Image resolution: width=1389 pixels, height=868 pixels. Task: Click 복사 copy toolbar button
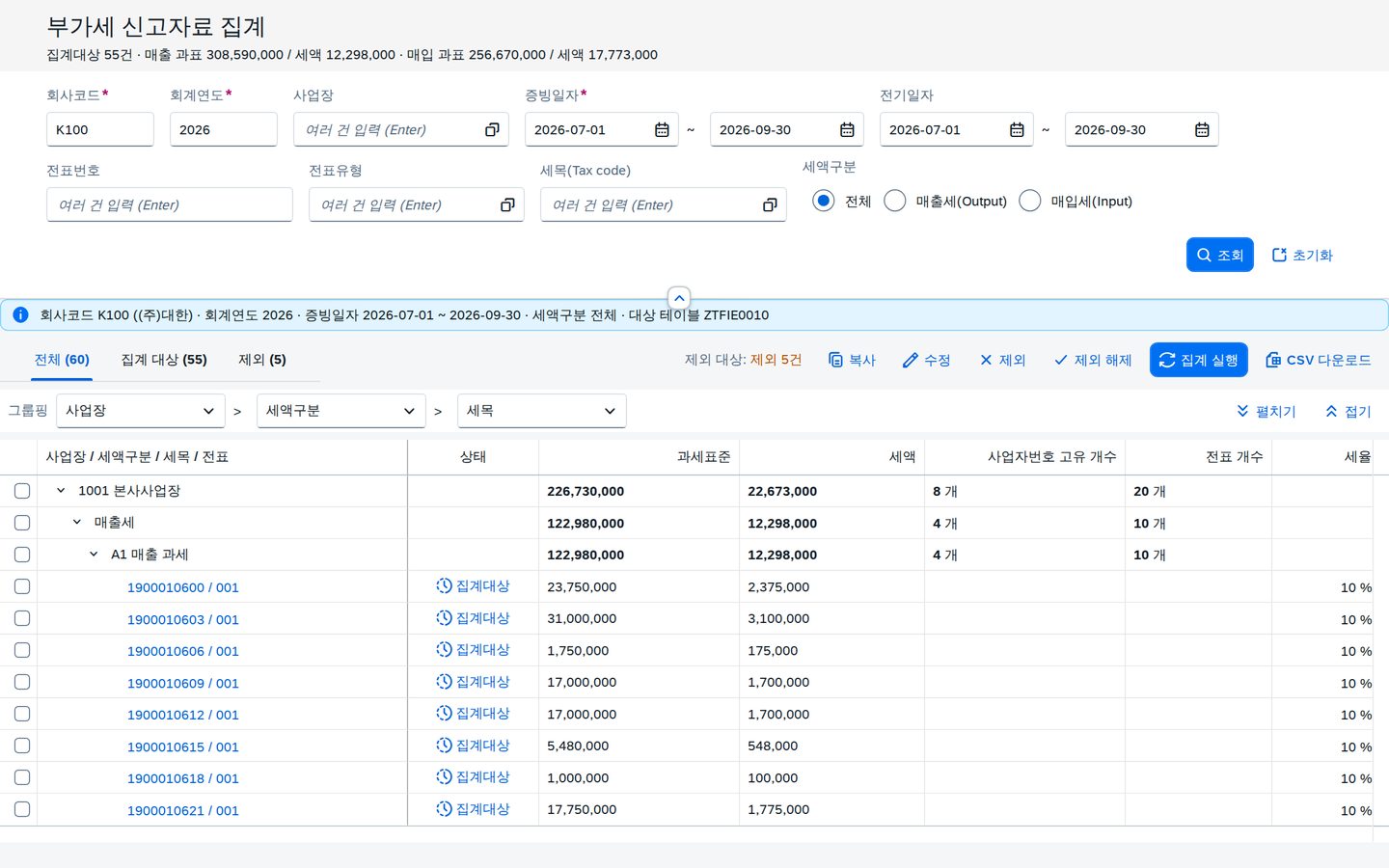pos(852,360)
